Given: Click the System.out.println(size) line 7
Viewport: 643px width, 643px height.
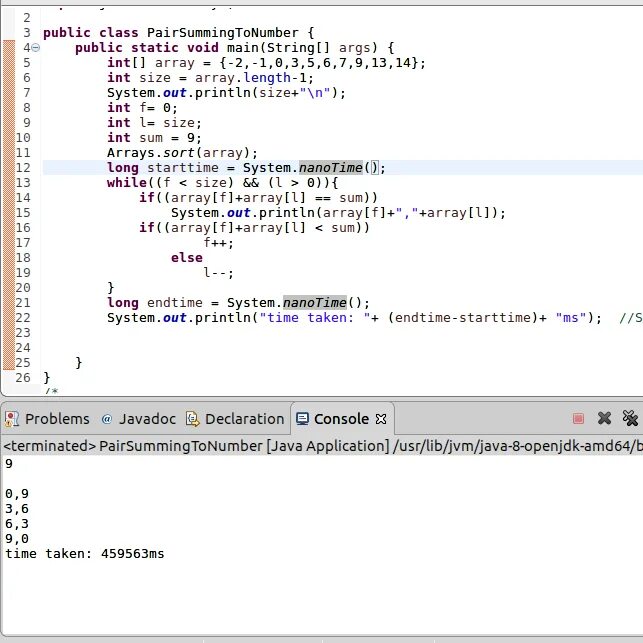Looking at the screenshot, I should click(226, 93).
